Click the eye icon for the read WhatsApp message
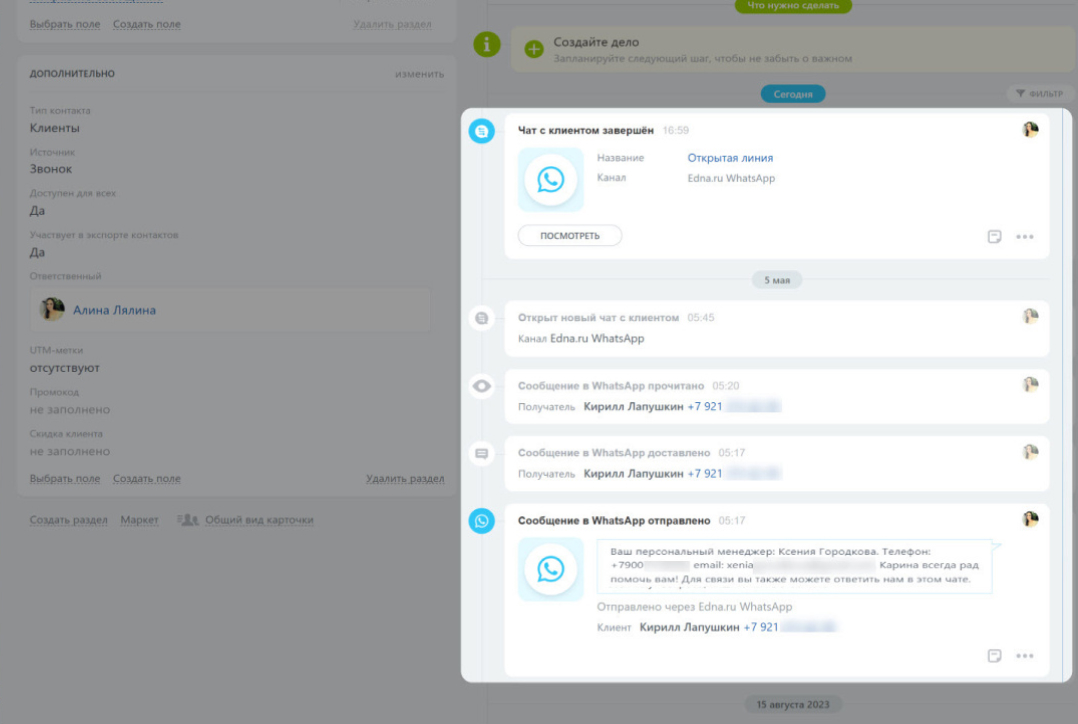 click(x=482, y=386)
